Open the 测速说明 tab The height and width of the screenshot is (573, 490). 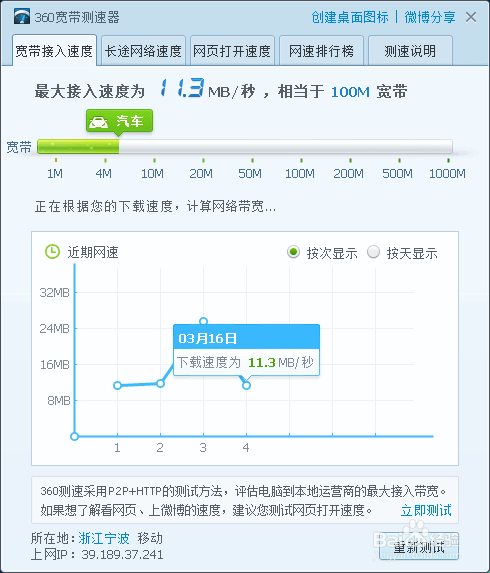coord(410,50)
